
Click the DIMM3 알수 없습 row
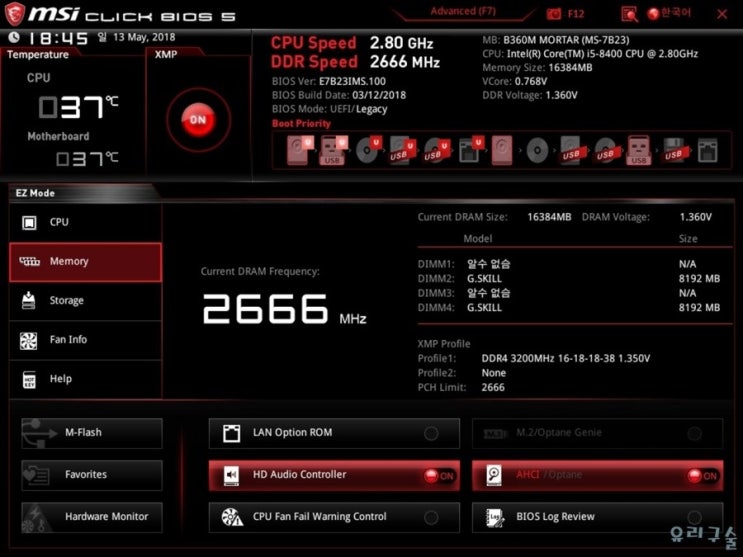point(569,293)
